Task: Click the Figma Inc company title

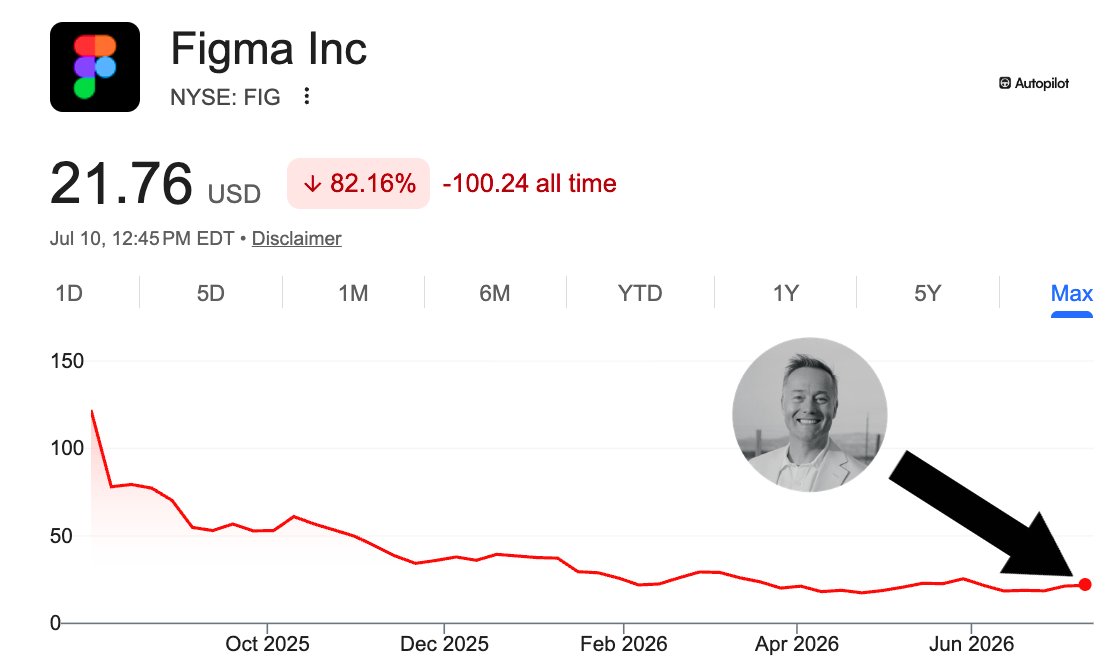Action: coord(268,49)
